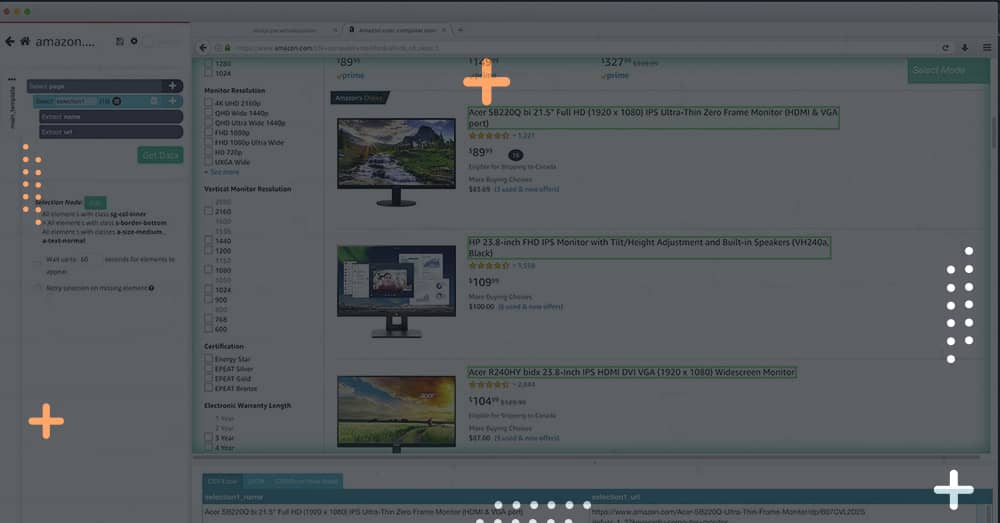1000x523 pixels.
Task: Reload the Amazon page
Action: pos(945,48)
